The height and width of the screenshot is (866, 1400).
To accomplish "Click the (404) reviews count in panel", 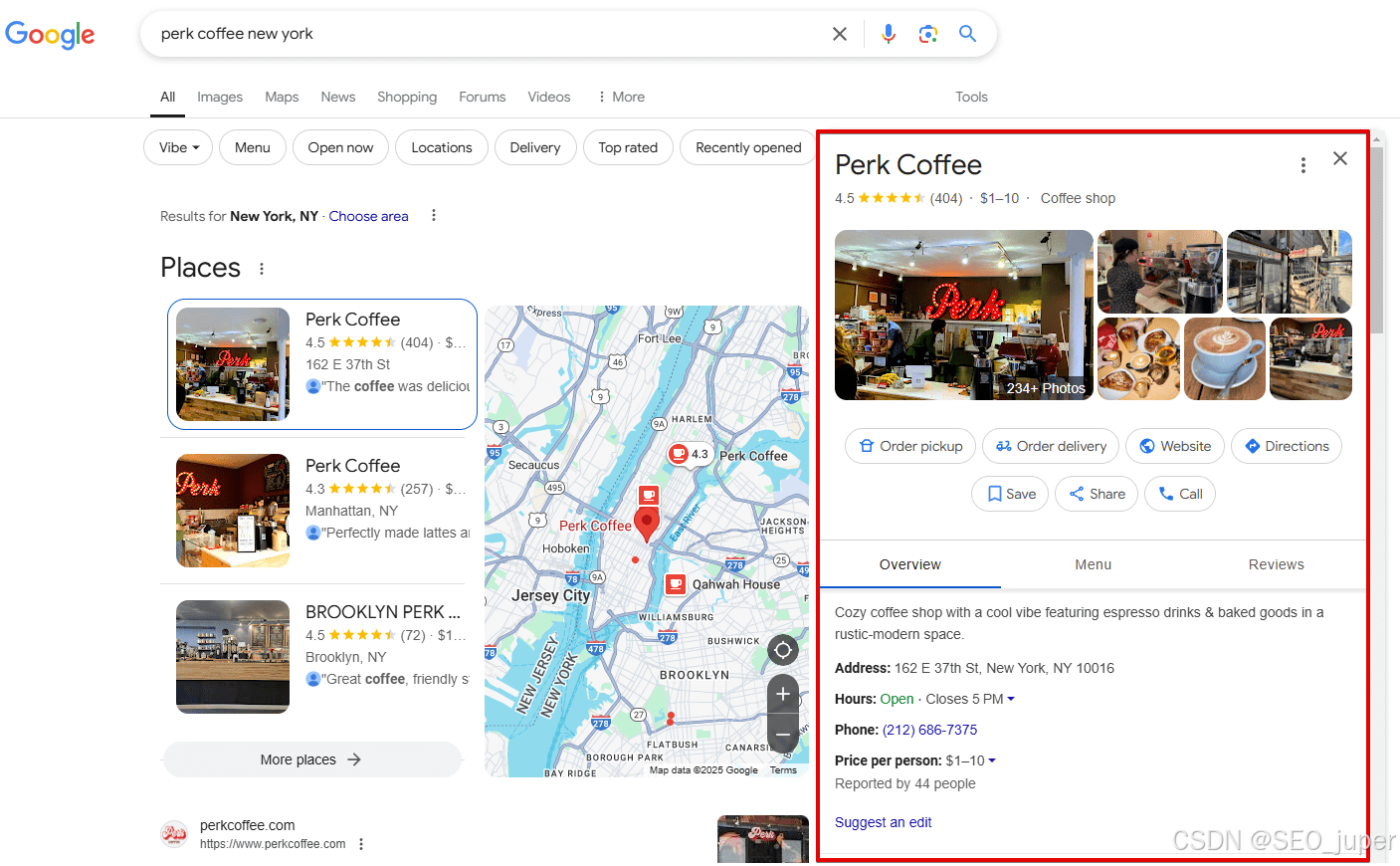I will [x=946, y=198].
